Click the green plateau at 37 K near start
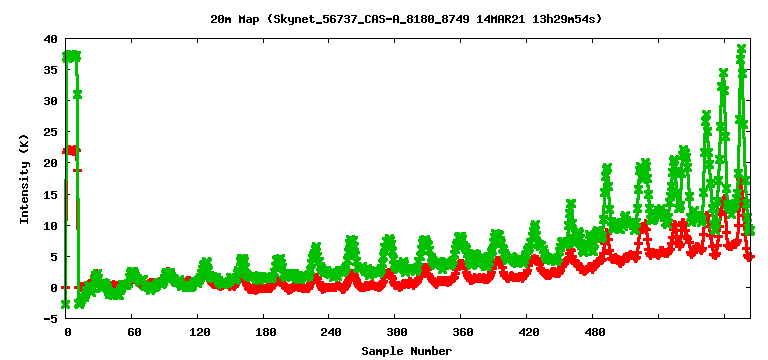The image size is (768, 360). tap(72, 56)
